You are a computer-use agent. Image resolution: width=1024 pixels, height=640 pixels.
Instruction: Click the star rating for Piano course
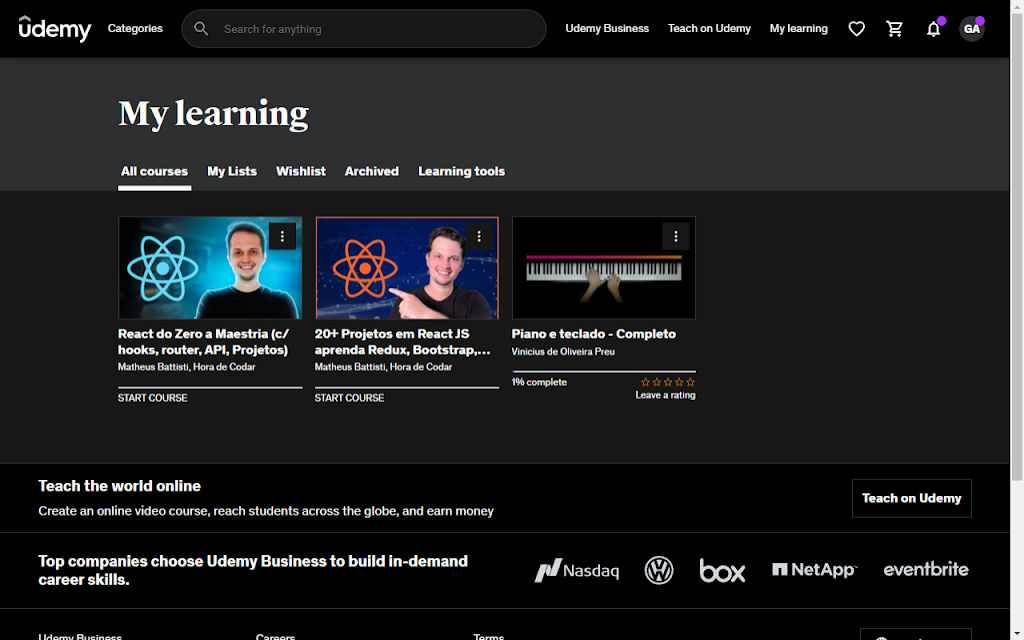[667, 382]
